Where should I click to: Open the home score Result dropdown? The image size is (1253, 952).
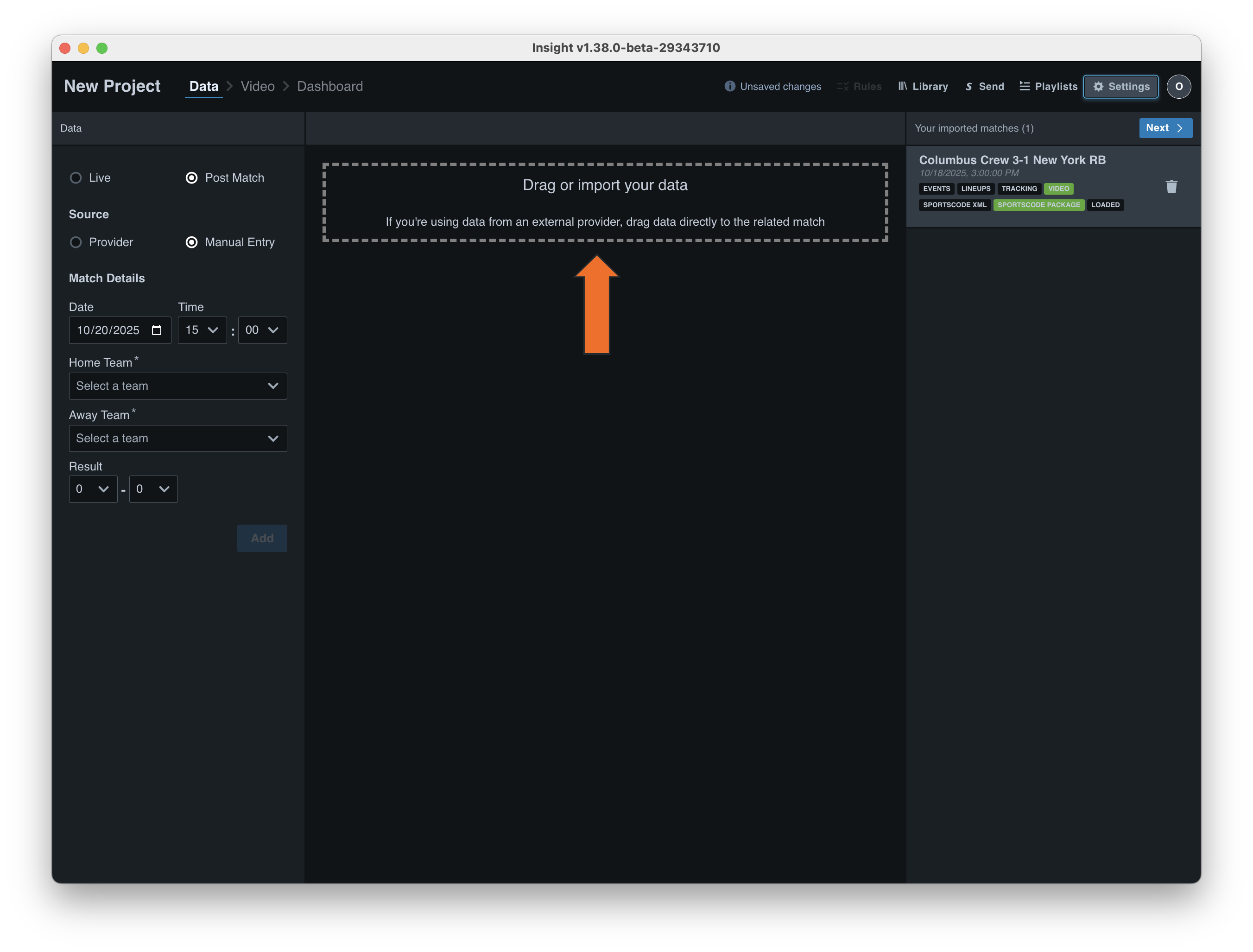pos(93,489)
